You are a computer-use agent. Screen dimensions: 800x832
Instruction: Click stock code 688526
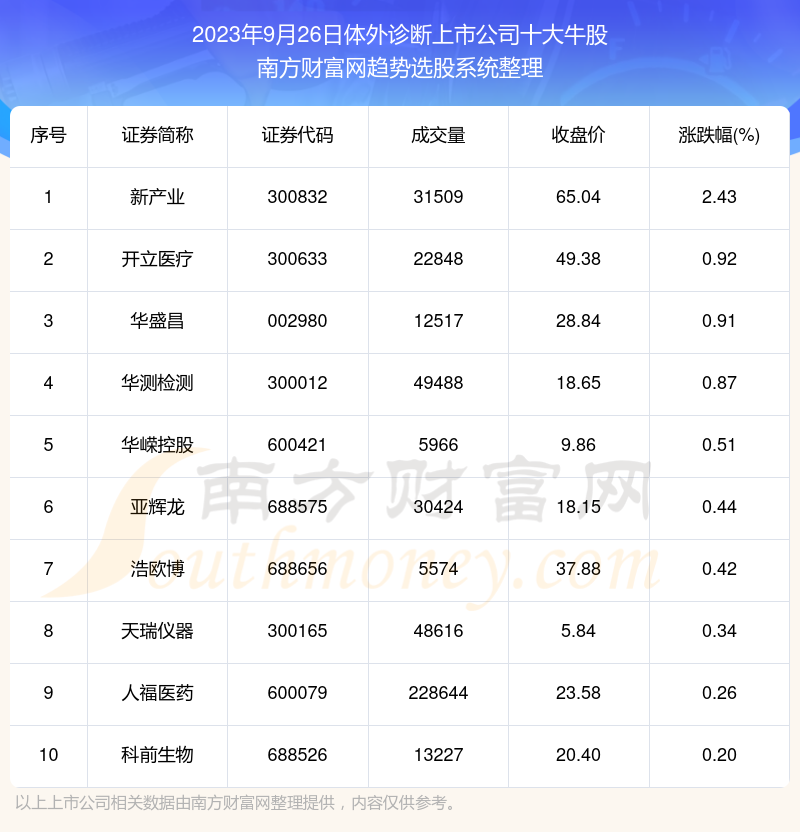[x=297, y=755]
